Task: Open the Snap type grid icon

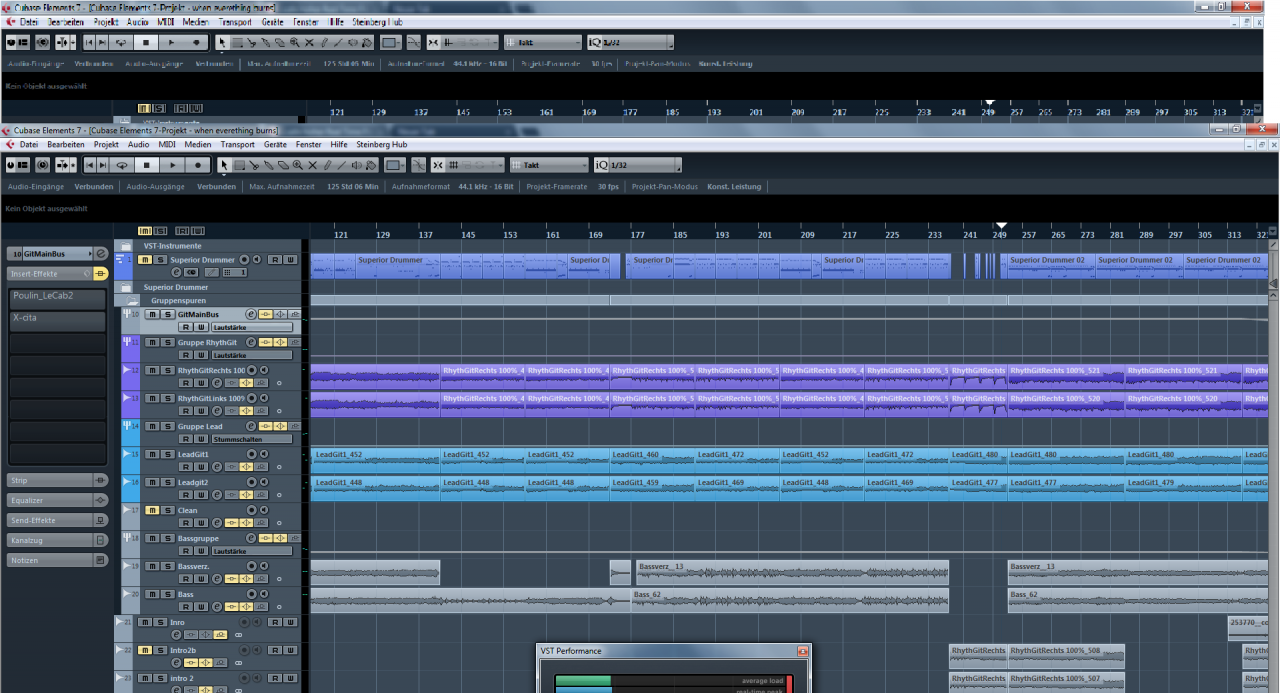Action: tap(453, 165)
